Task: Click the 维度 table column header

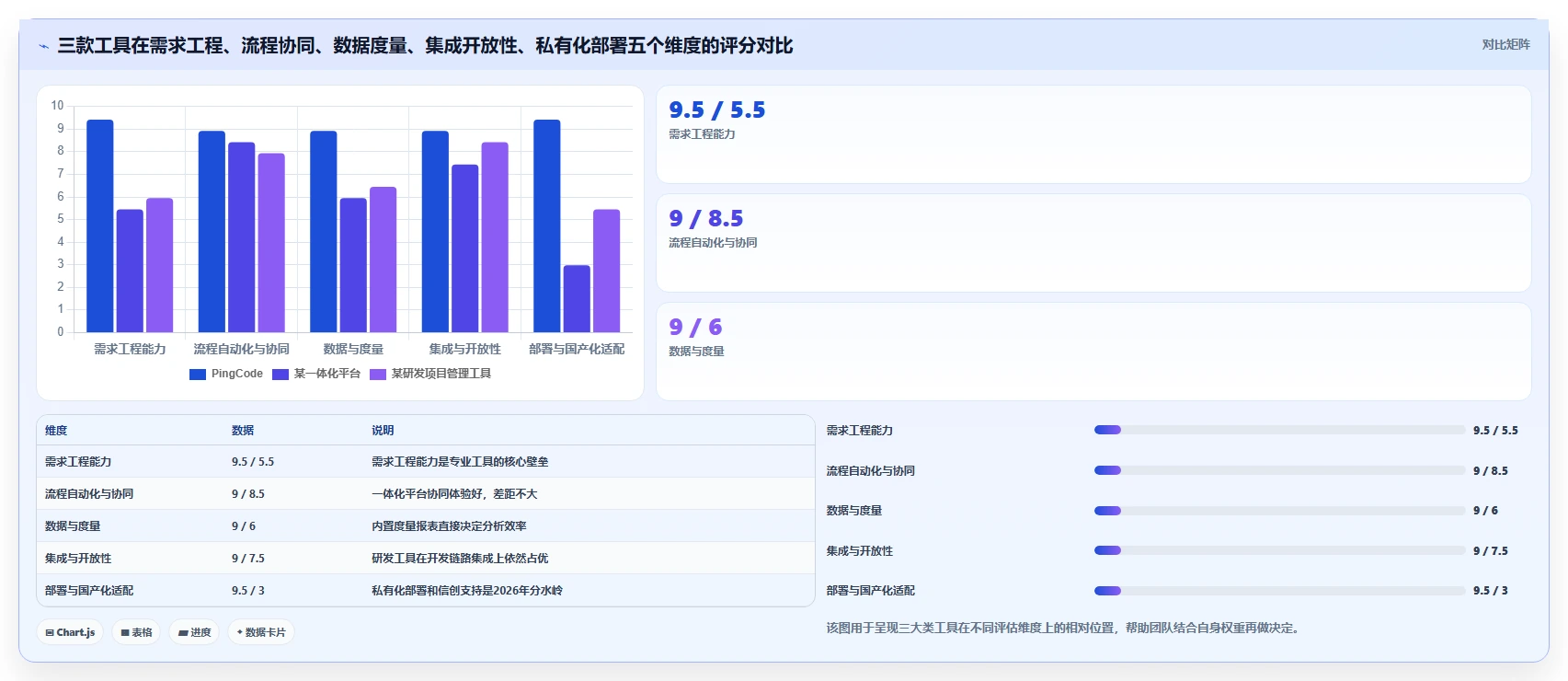Action: tap(56, 430)
